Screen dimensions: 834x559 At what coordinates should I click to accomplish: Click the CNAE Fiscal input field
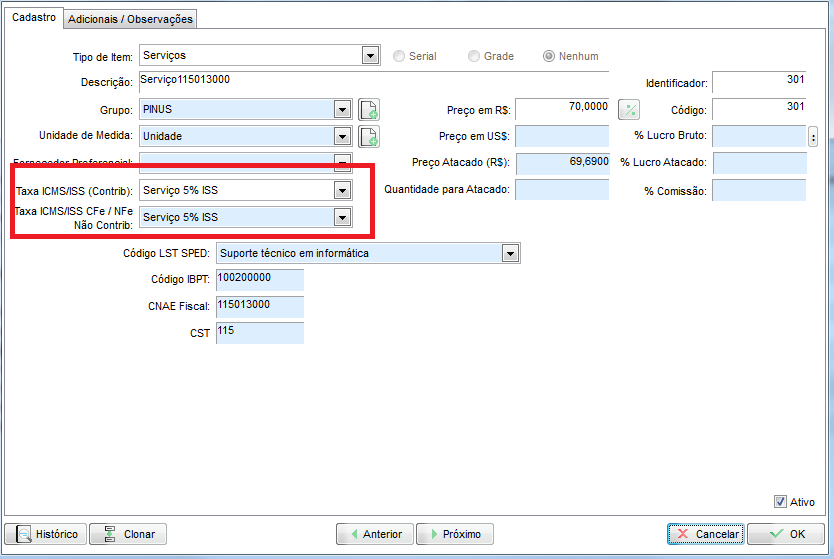259,306
